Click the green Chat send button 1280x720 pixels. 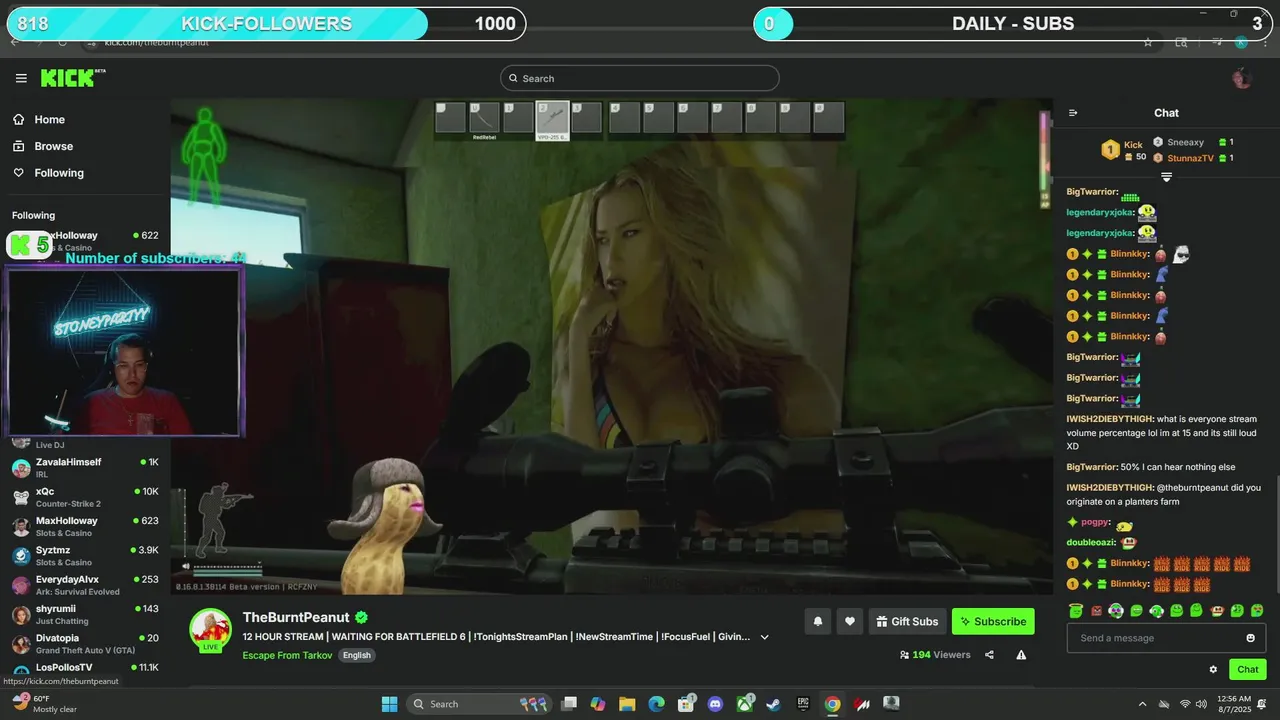1247,670
